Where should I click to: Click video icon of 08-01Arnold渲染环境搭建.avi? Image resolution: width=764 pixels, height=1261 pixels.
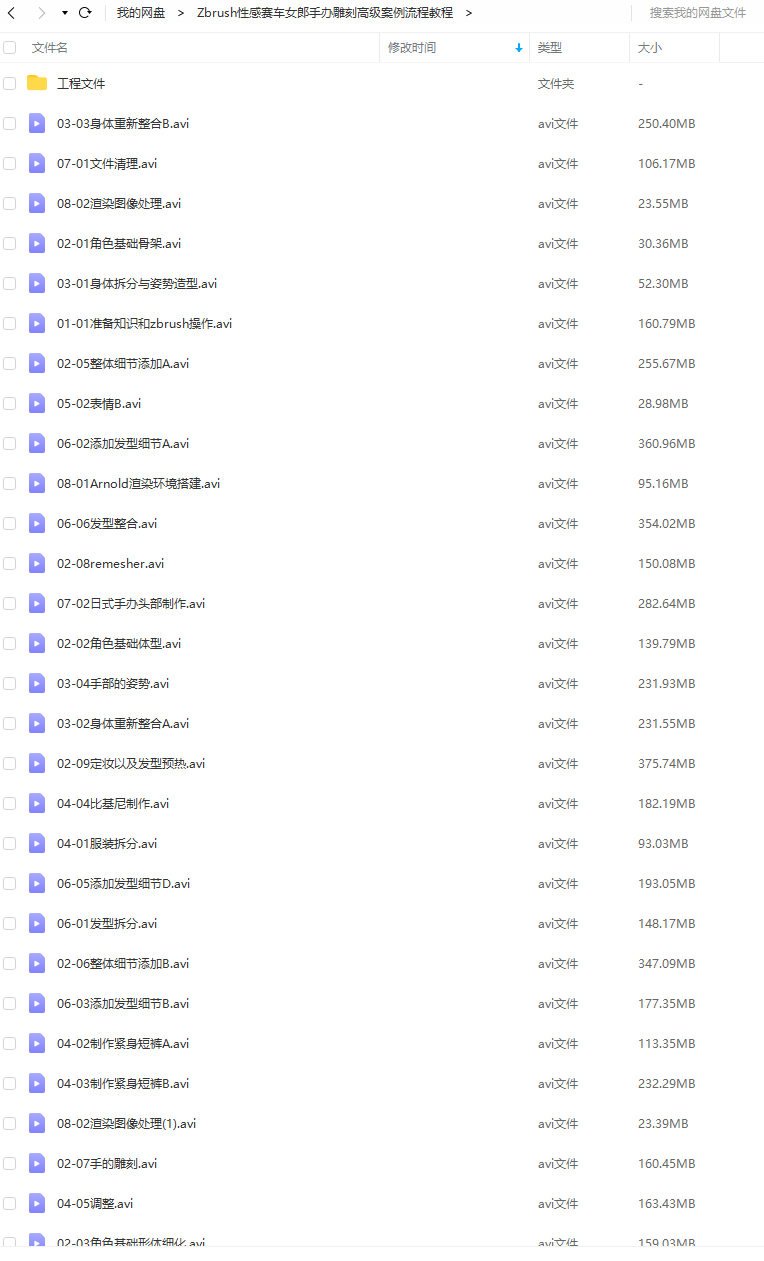37,483
